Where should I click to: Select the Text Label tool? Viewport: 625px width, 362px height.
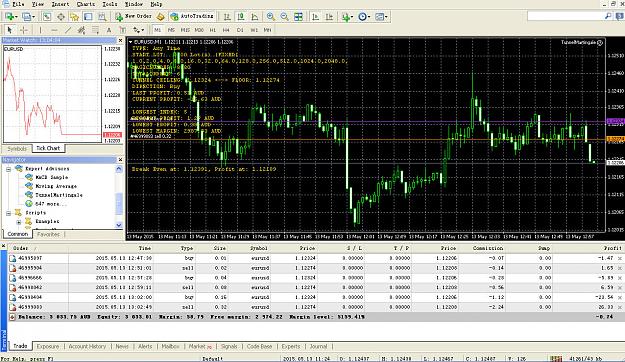(122, 30)
